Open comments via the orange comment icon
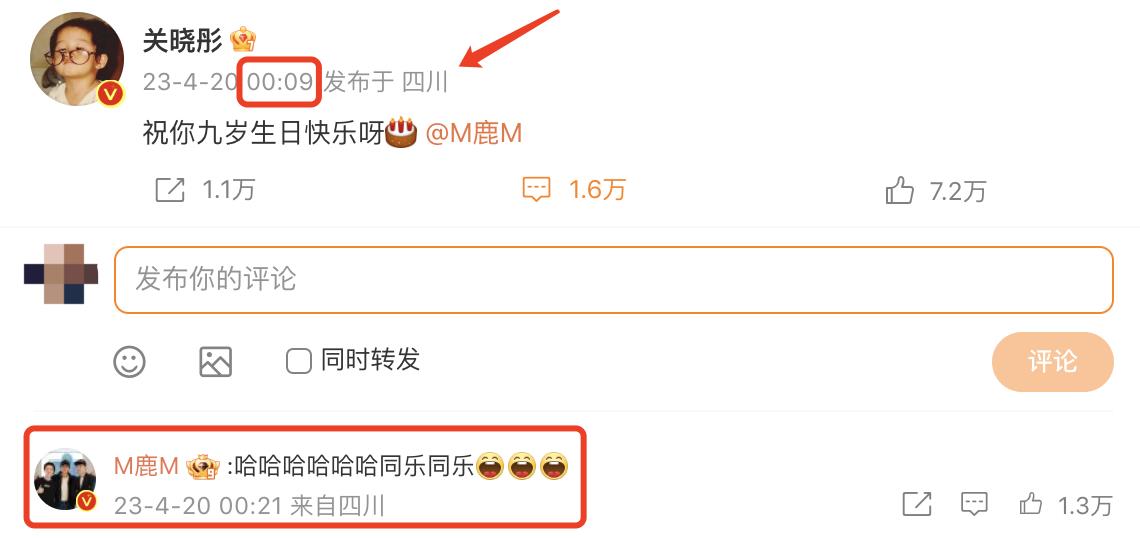This screenshot has height=538, width=1140. click(x=537, y=190)
